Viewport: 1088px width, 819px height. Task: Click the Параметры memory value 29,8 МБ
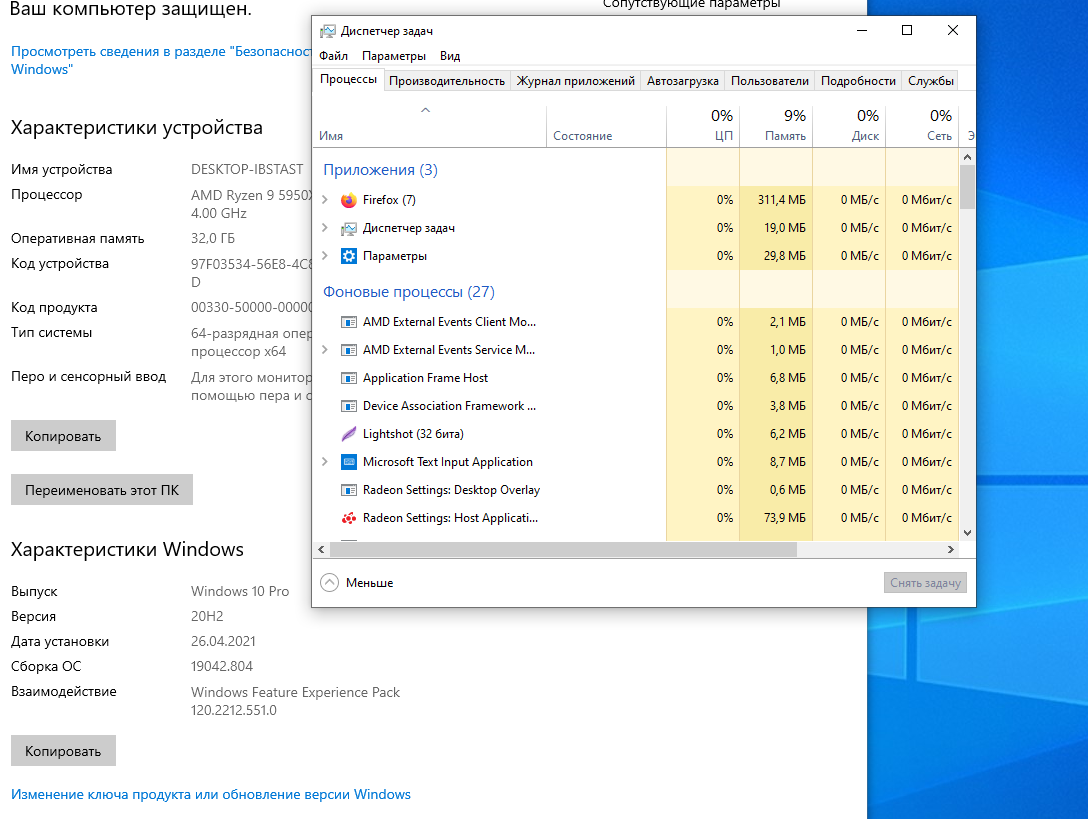[785, 256]
